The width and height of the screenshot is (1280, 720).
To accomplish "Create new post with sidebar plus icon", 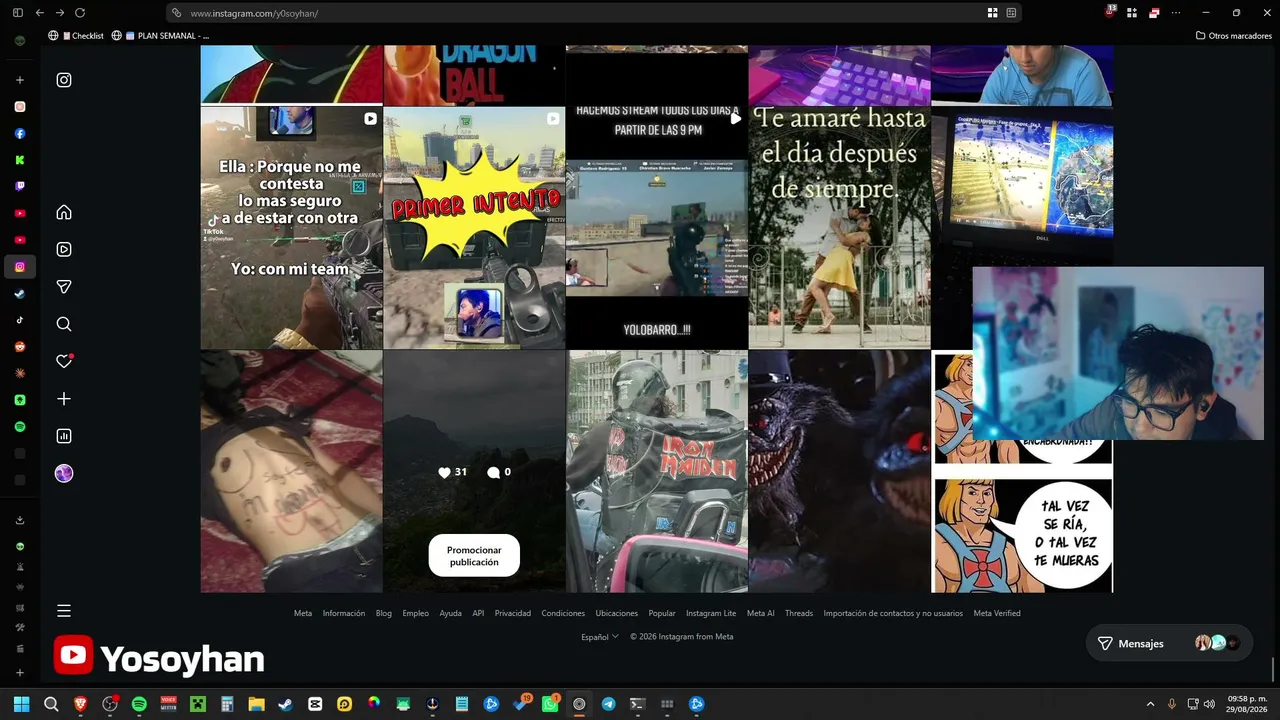I will [x=64, y=399].
